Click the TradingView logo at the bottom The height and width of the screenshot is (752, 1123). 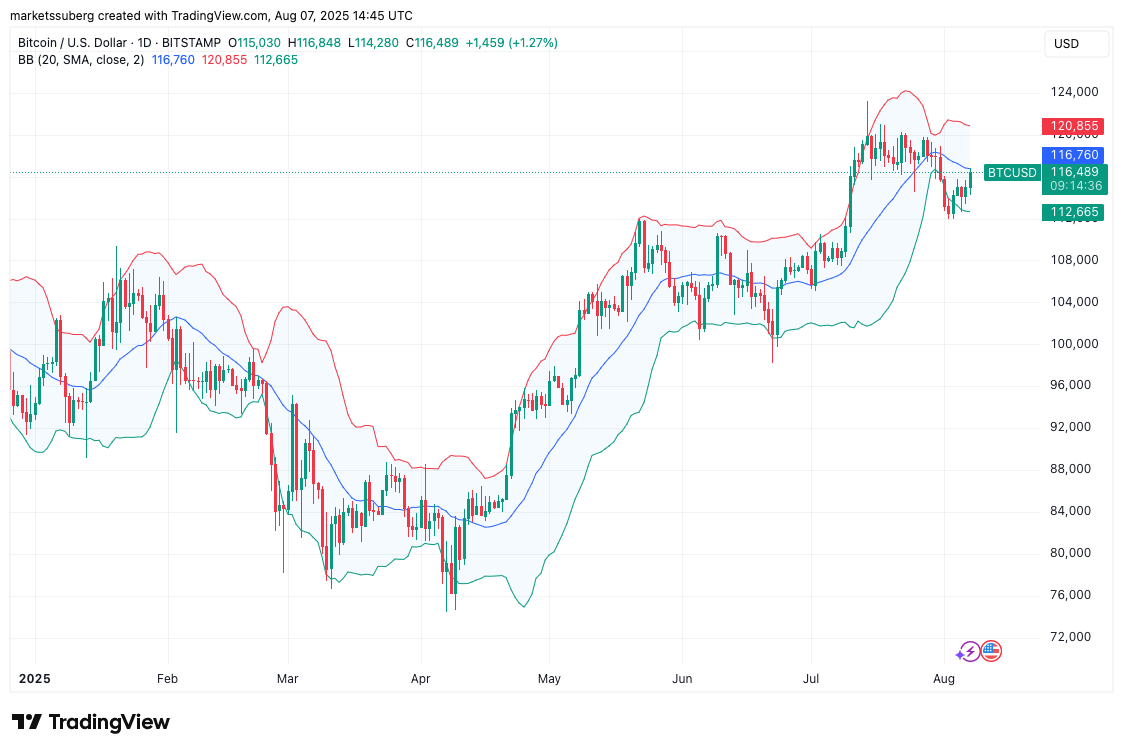[x=91, y=722]
